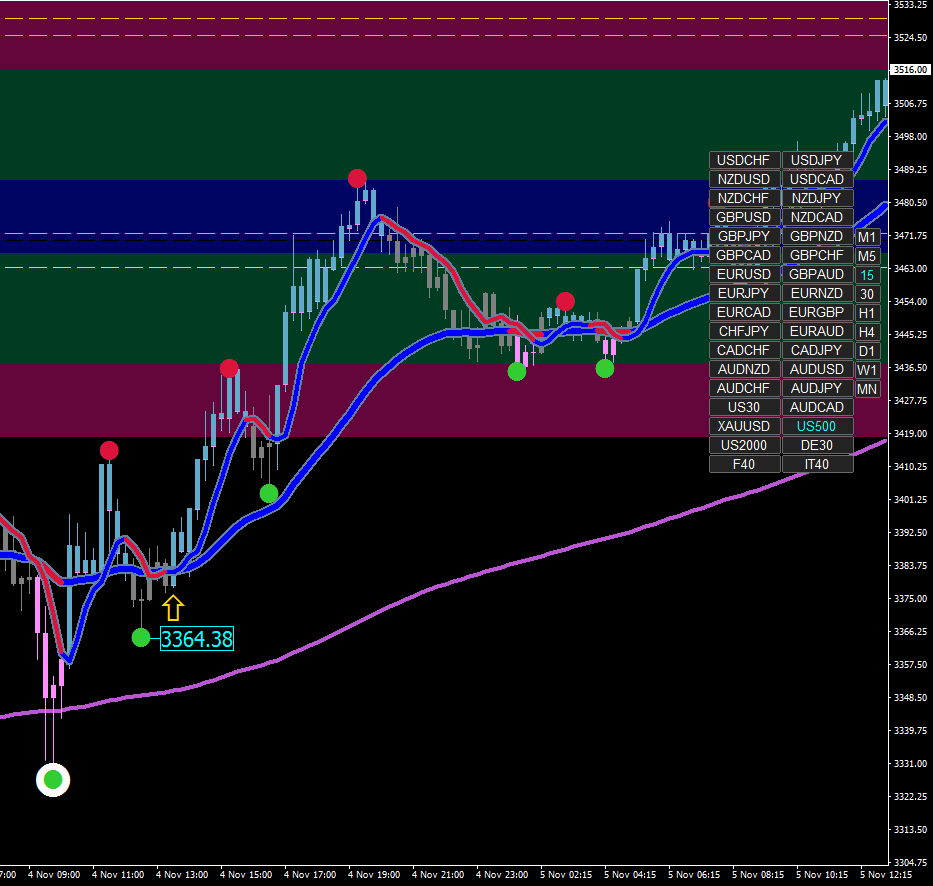933x886 pixels.
Task: Load the GBPUSD pair
Action: tap(744, 217)
